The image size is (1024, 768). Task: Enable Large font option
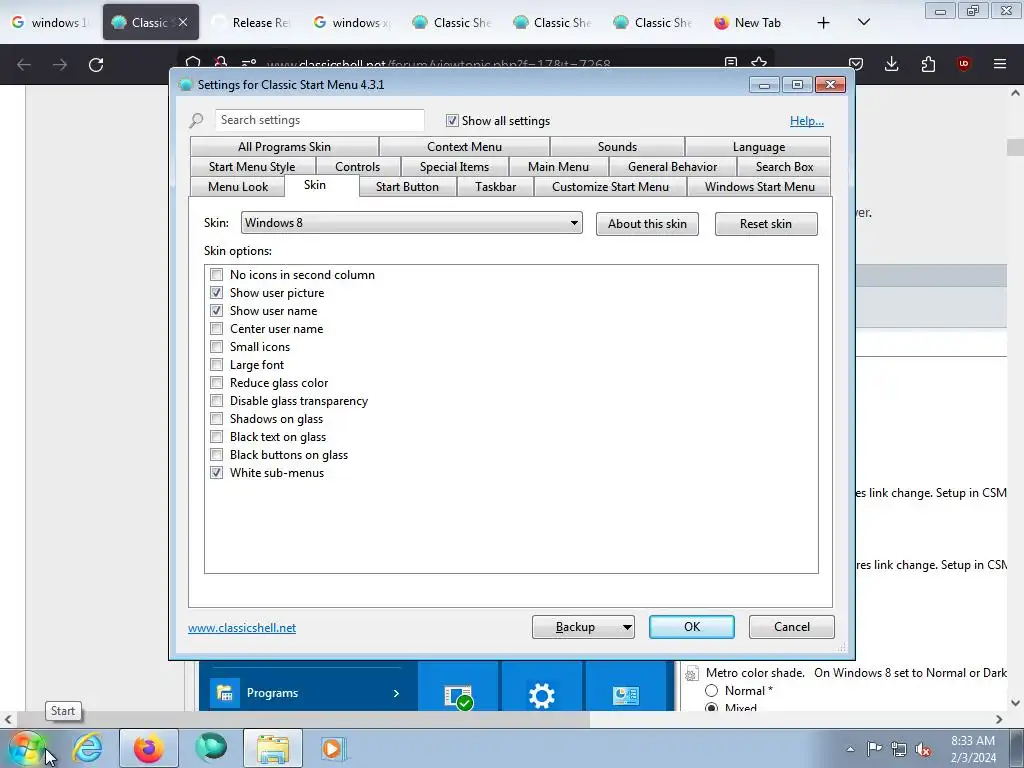[216, 364]
